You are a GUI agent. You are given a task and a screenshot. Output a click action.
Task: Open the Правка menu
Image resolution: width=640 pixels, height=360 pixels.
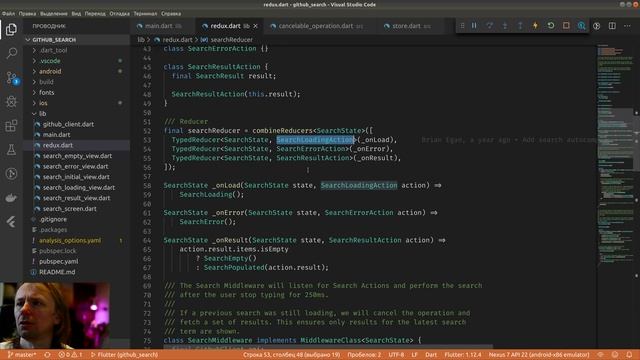click(27, 13)
